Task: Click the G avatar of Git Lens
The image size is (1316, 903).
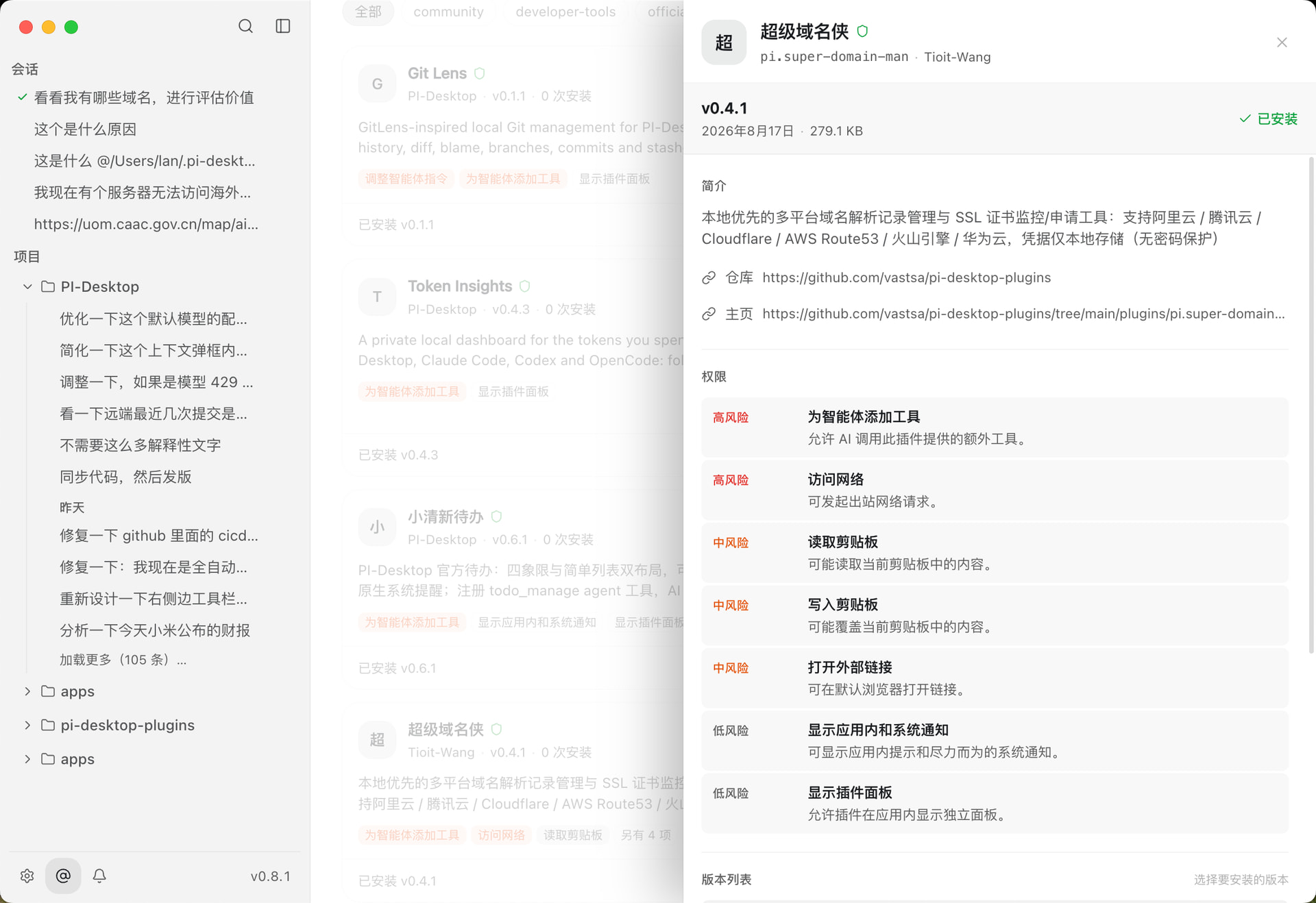Action: [x=377, y=84]
